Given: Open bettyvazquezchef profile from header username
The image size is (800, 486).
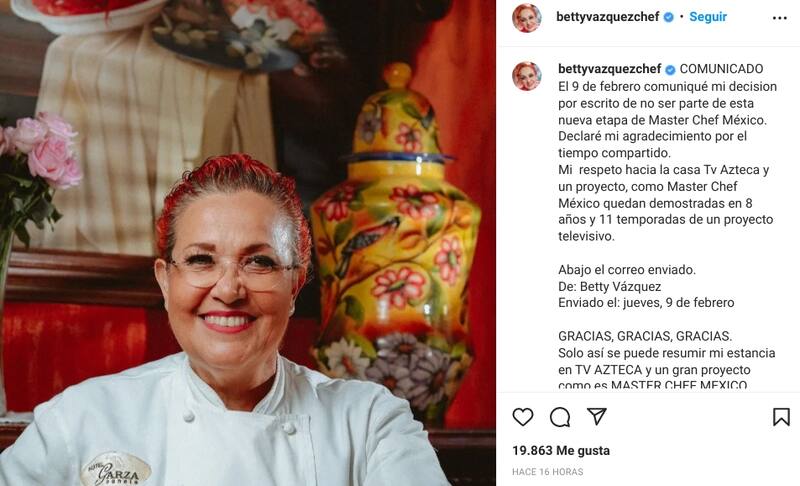Looking at the screenshot, I should coord(607,17).
